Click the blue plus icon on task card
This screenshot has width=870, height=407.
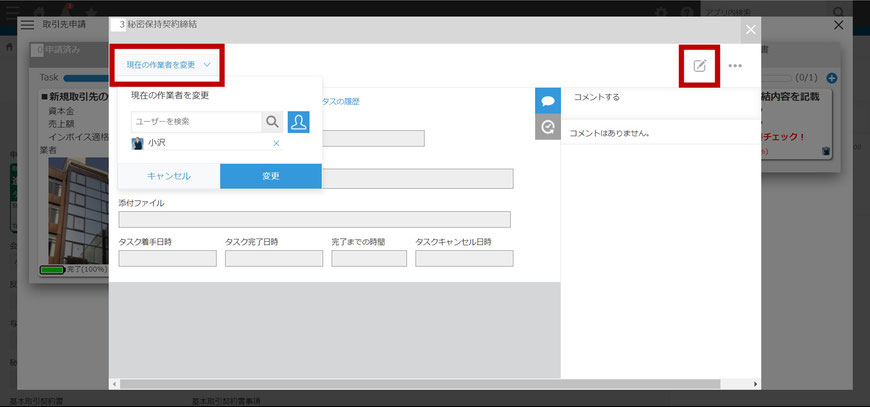pyautogui.click(x=832, y=77)
